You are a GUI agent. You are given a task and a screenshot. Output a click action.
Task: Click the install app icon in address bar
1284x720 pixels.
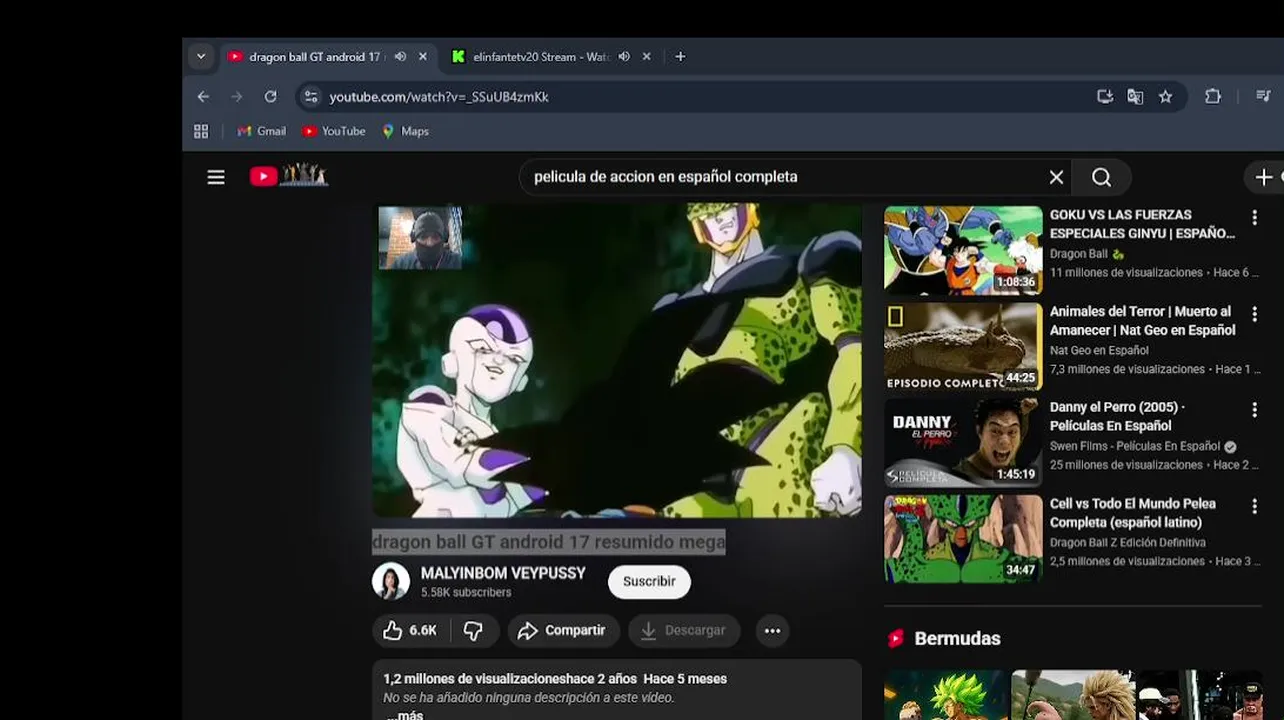click(x=1105, y=97)
